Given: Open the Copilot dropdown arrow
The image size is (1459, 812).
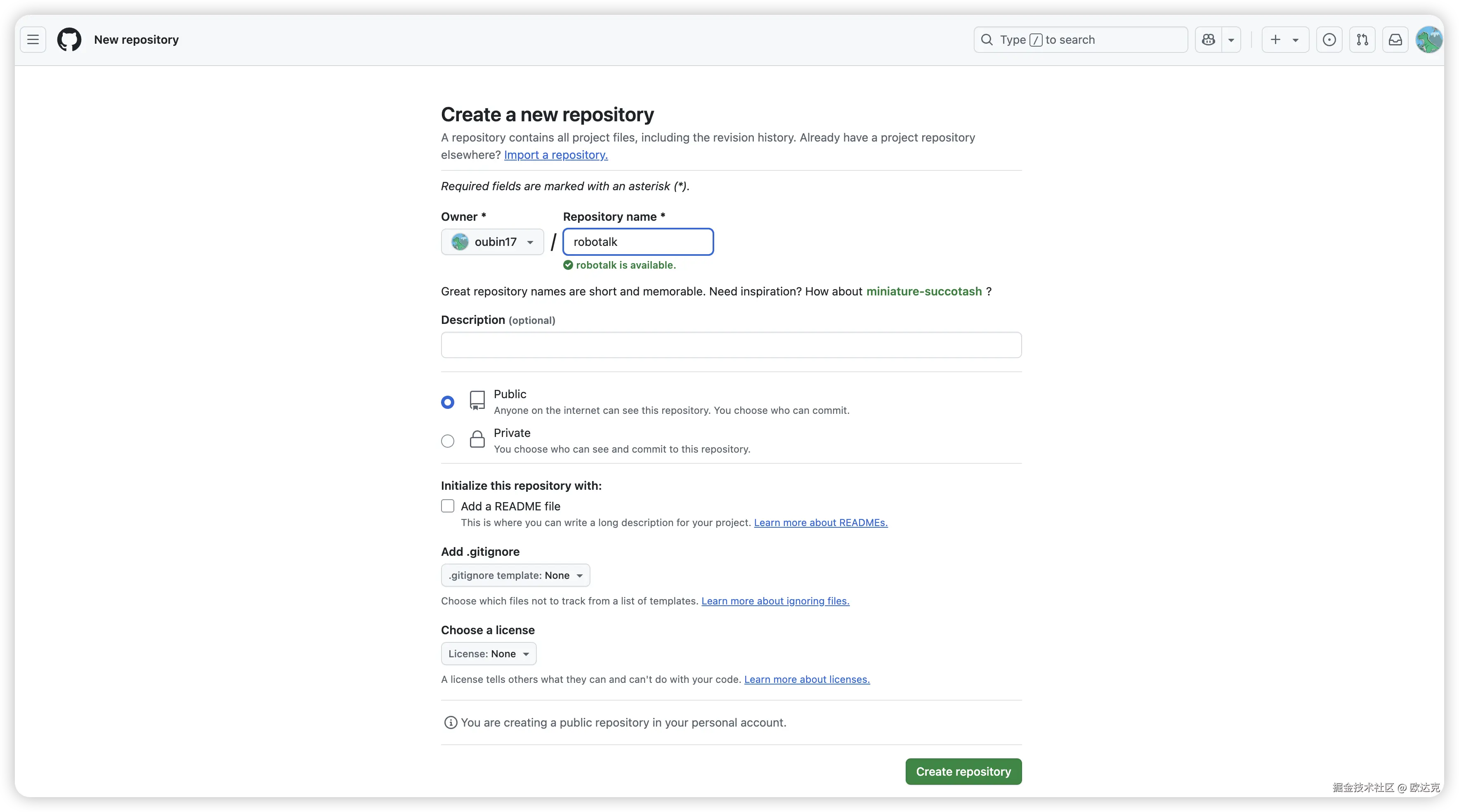Looking at the screenshot, I should pyautogui.click(x=1231, y=40).
